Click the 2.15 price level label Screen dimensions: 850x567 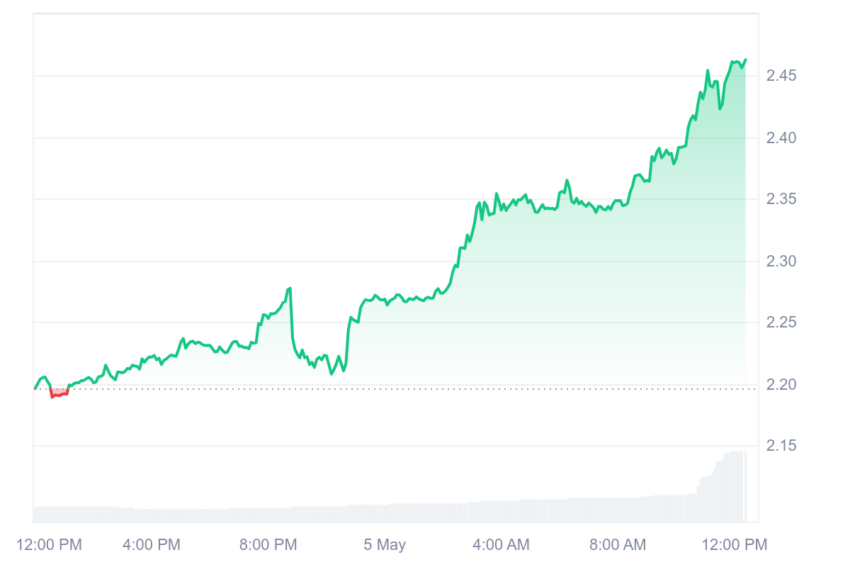[781, 446]
